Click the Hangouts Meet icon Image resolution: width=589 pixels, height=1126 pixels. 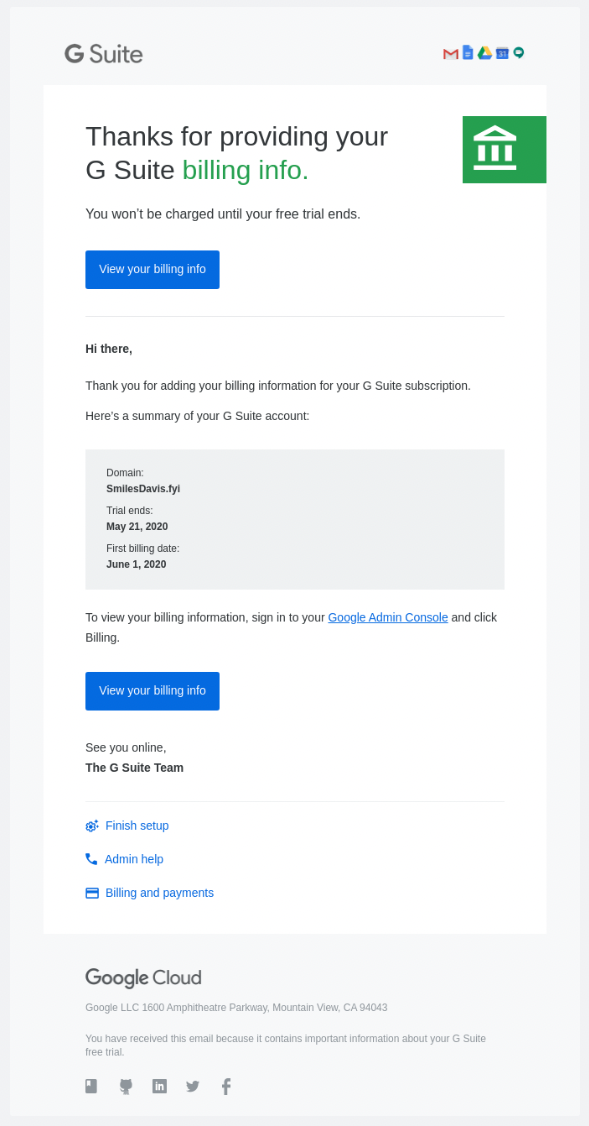pyautogui.click(x=519, y=53)
